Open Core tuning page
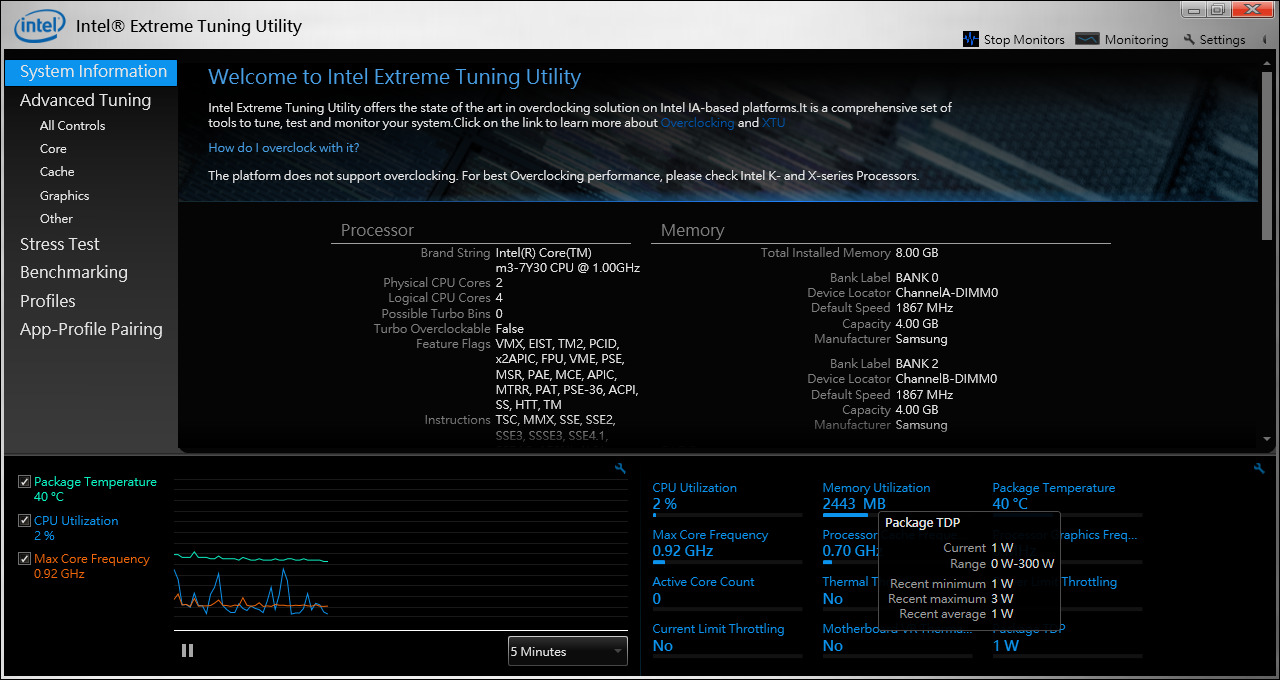 point(53,149)
